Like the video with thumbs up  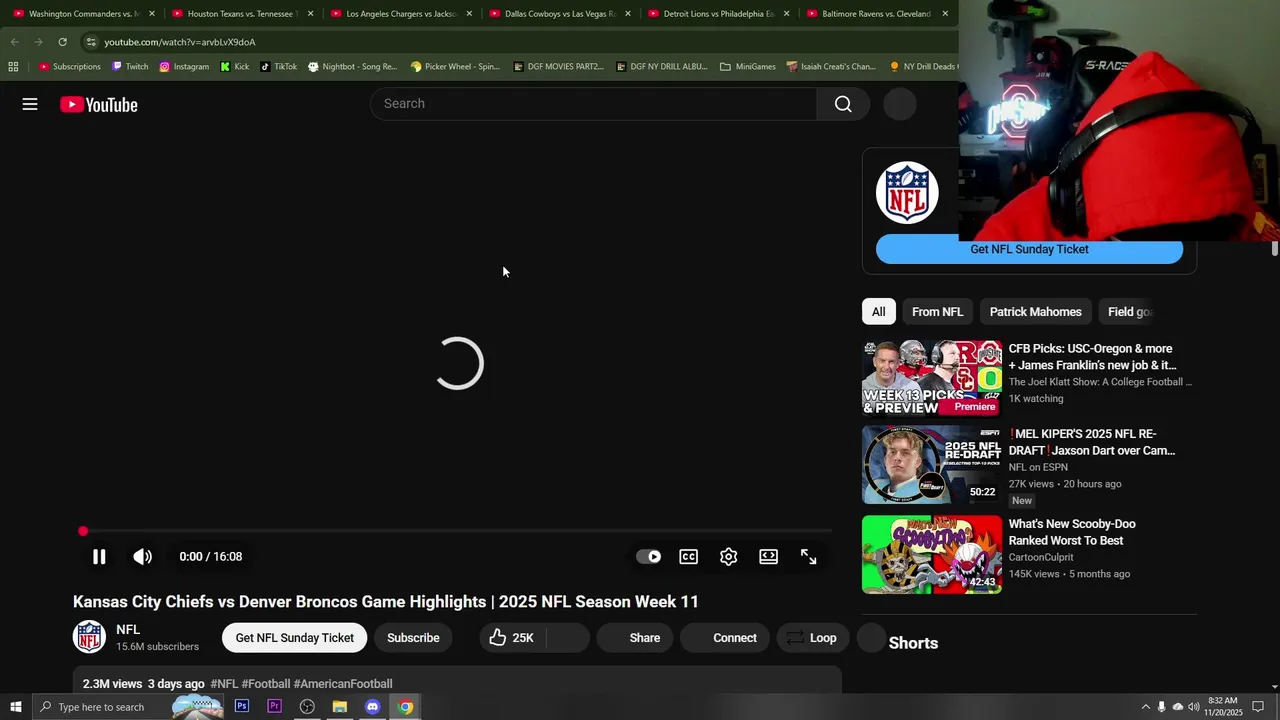tap(512, 638)
